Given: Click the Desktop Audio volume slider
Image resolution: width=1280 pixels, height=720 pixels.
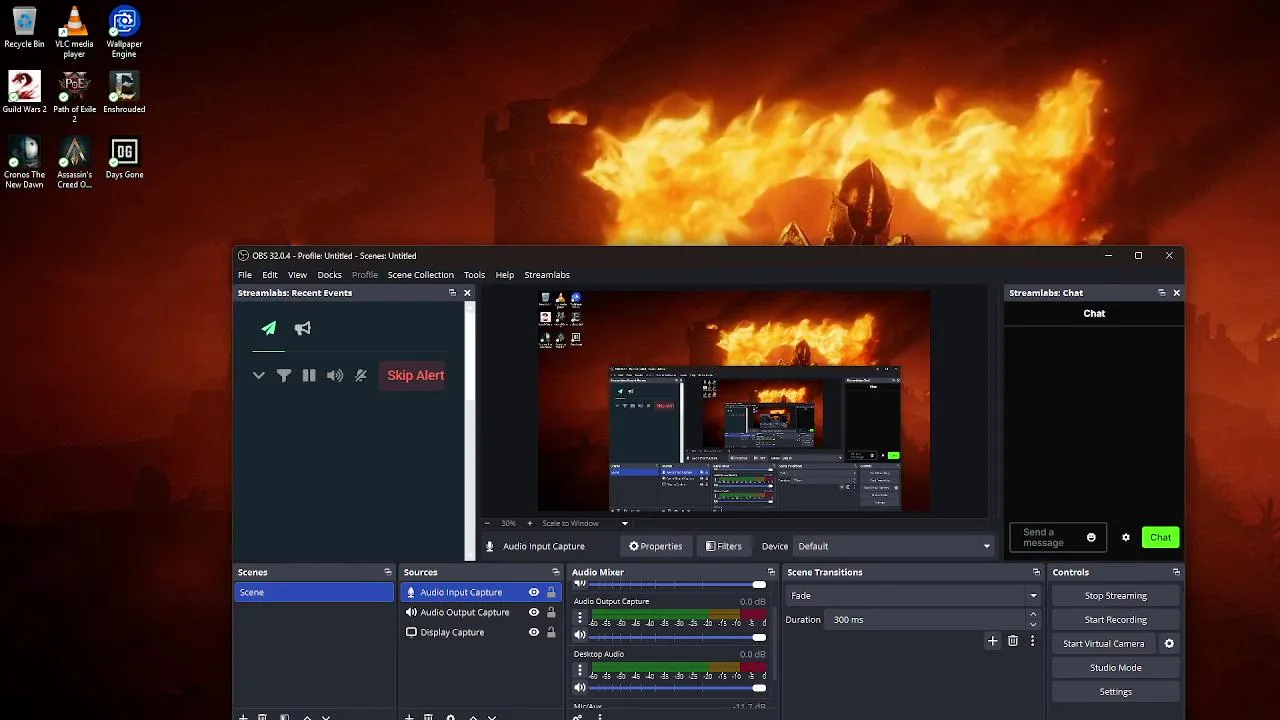Looking at the screenshot, I should (x=677, y=688).
